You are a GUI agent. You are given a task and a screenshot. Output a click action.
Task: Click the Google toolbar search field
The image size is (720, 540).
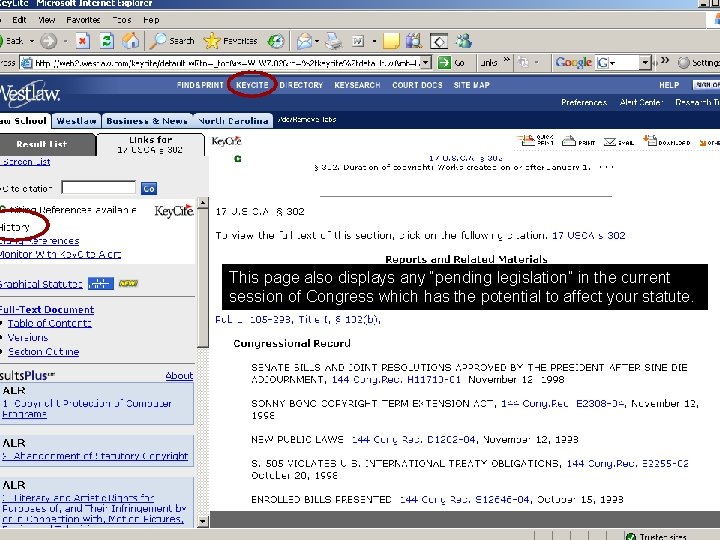point(629,62)
